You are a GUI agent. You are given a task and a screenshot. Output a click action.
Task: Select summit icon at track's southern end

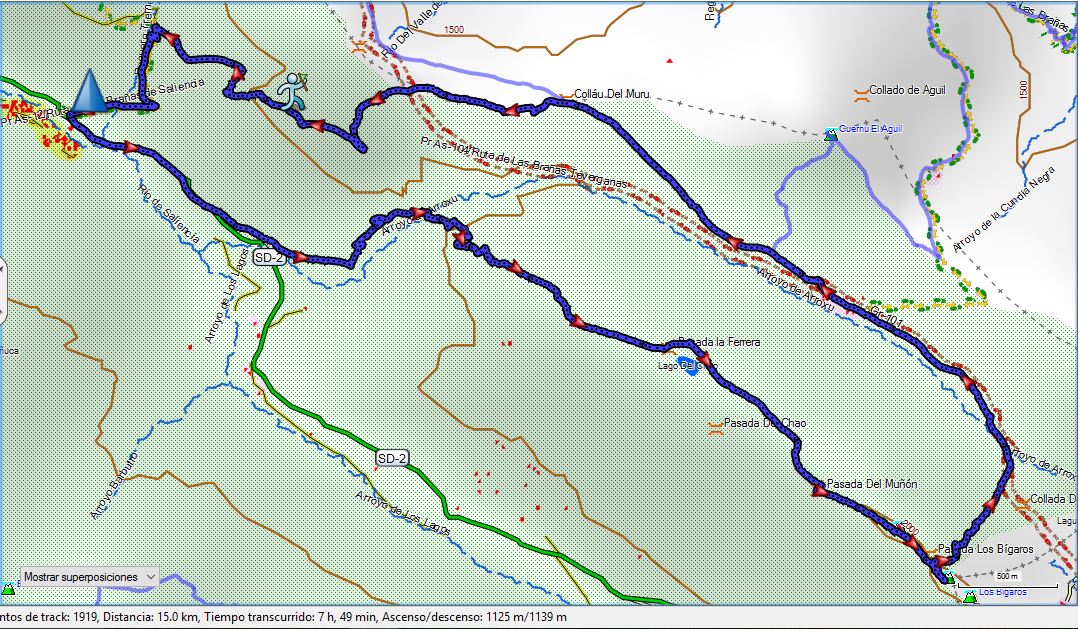coord(949,577)
